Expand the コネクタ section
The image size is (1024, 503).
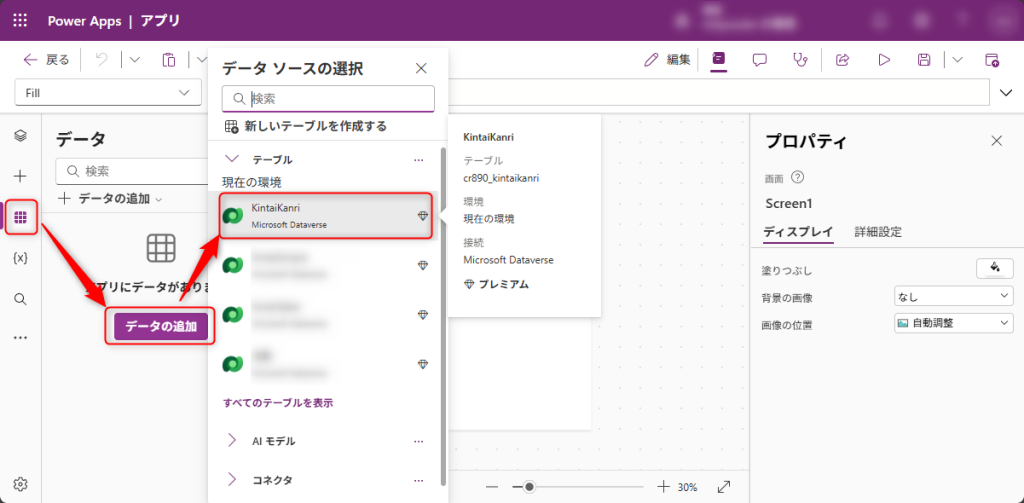pos(232,480)
